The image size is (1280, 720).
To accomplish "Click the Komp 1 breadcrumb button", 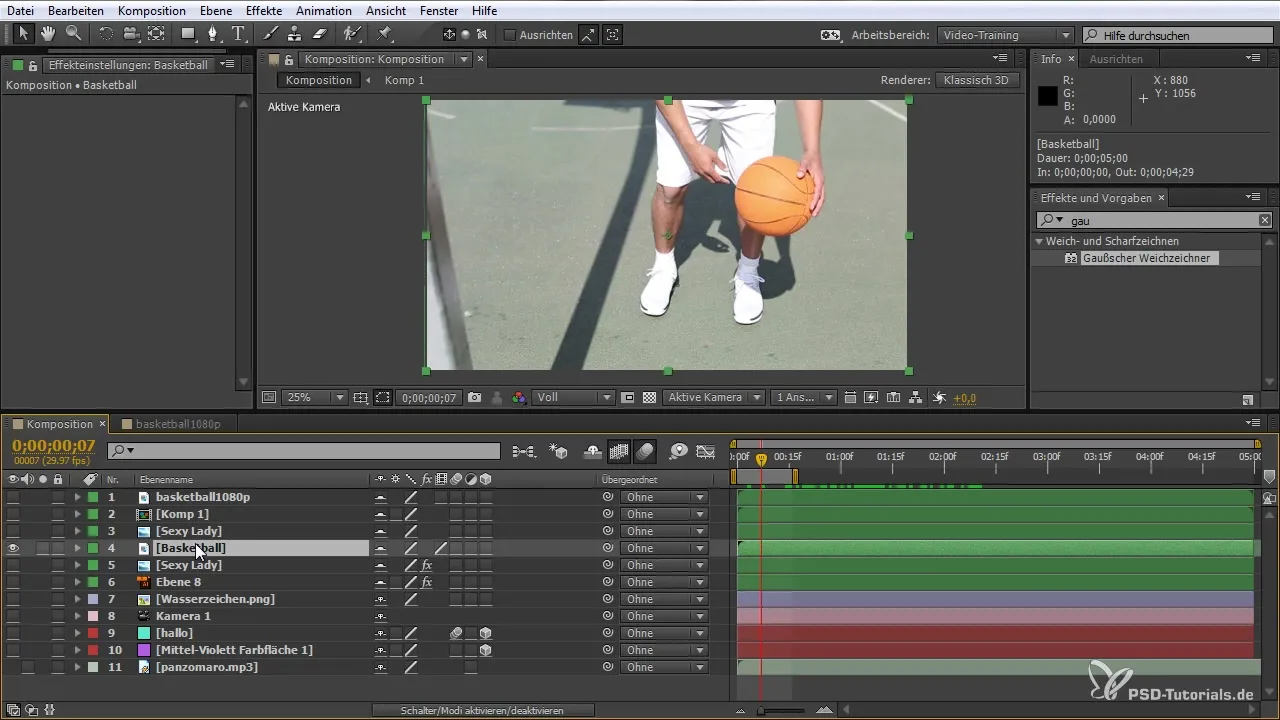I will coord(404,80).
